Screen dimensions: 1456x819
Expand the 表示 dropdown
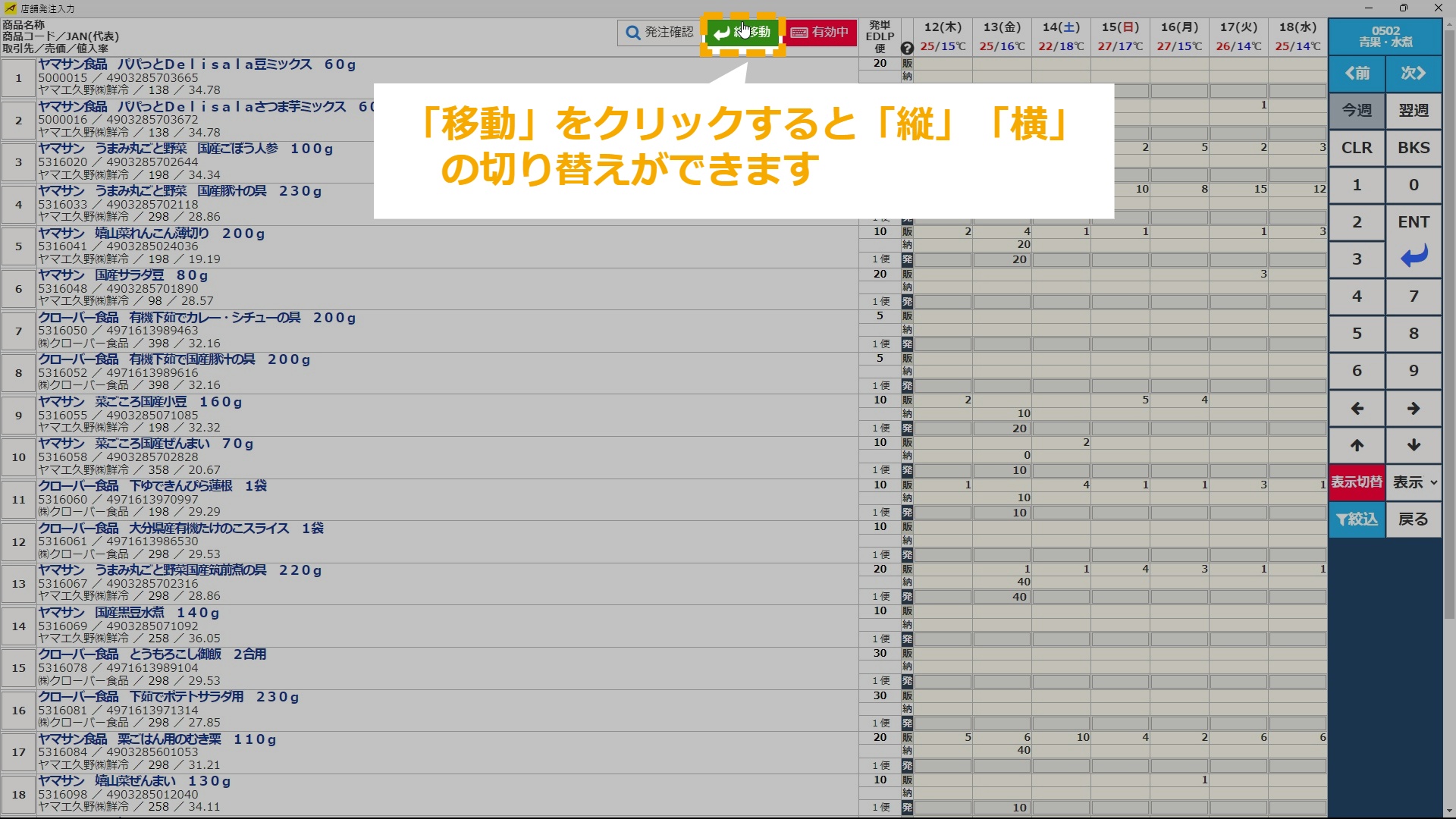[1414, 482]
